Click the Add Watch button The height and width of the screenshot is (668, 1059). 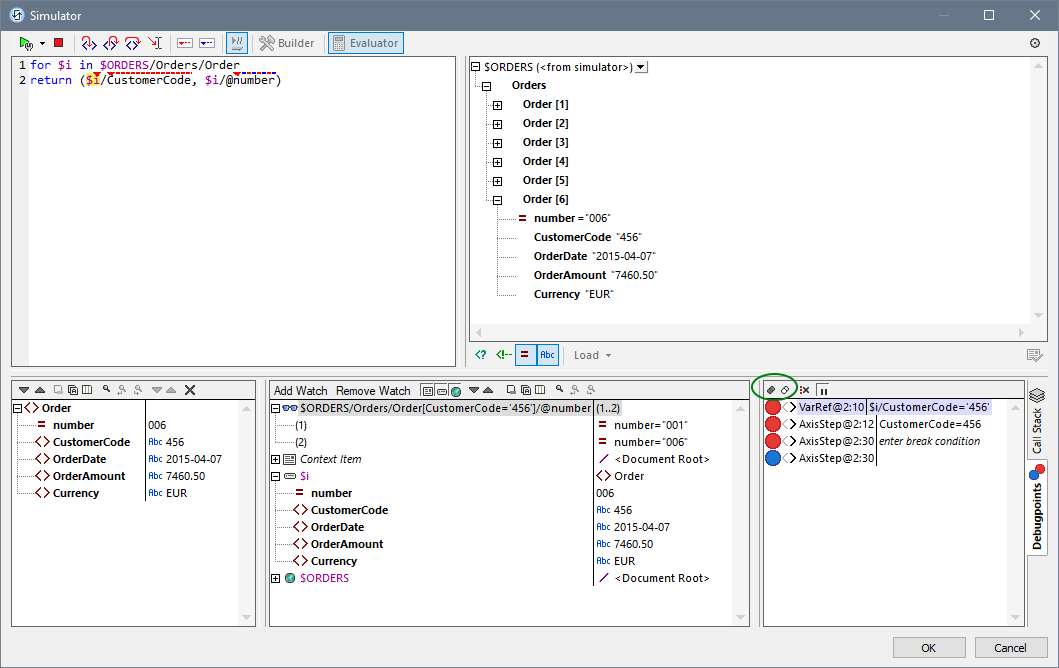click(300, 391)
